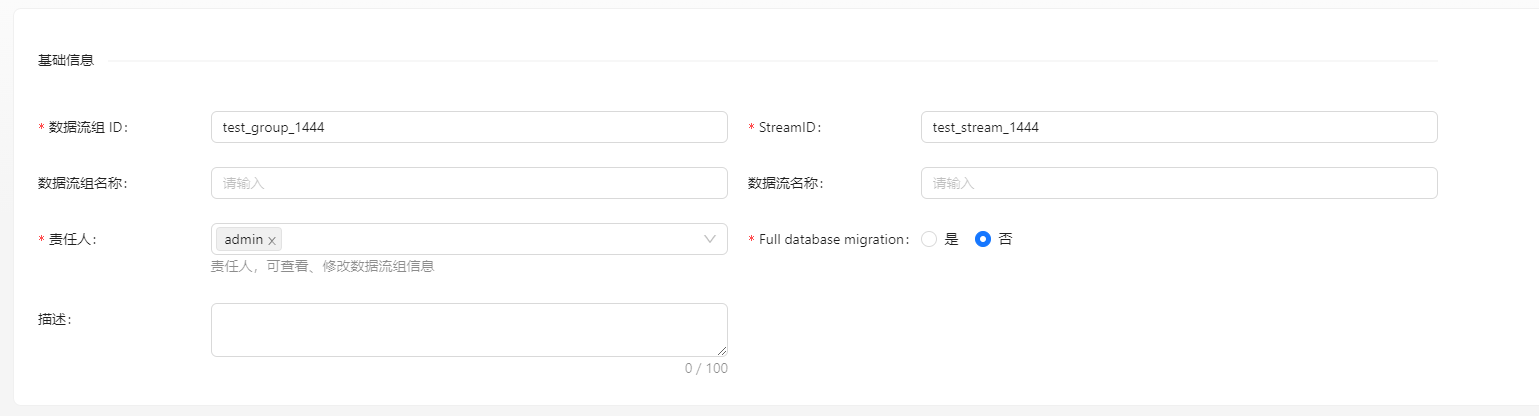
Task: Click the empty 数据流名称 input
Action: tap(1178, 183)
